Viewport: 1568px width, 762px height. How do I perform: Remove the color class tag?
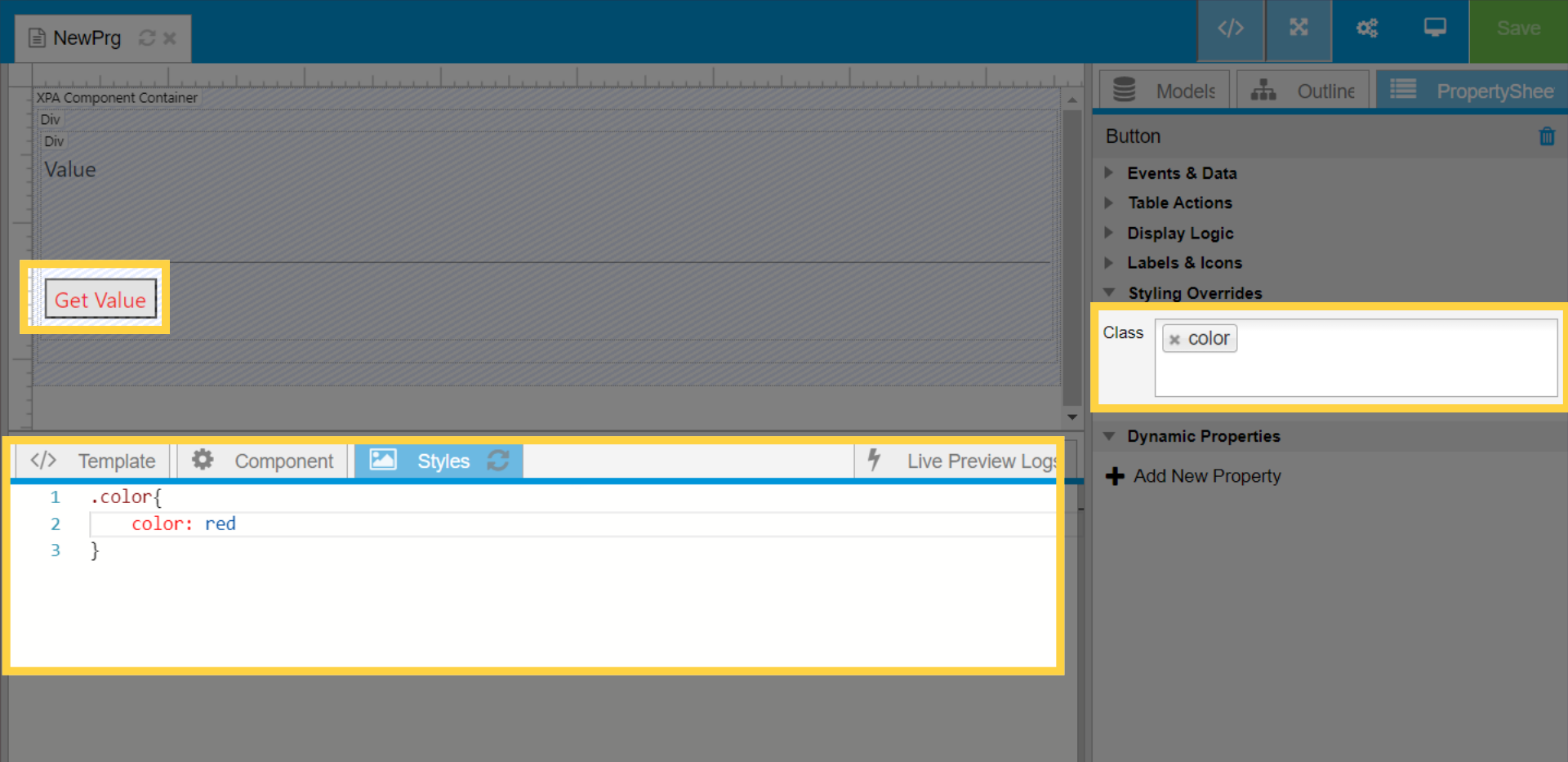[x=1174, y=340]
